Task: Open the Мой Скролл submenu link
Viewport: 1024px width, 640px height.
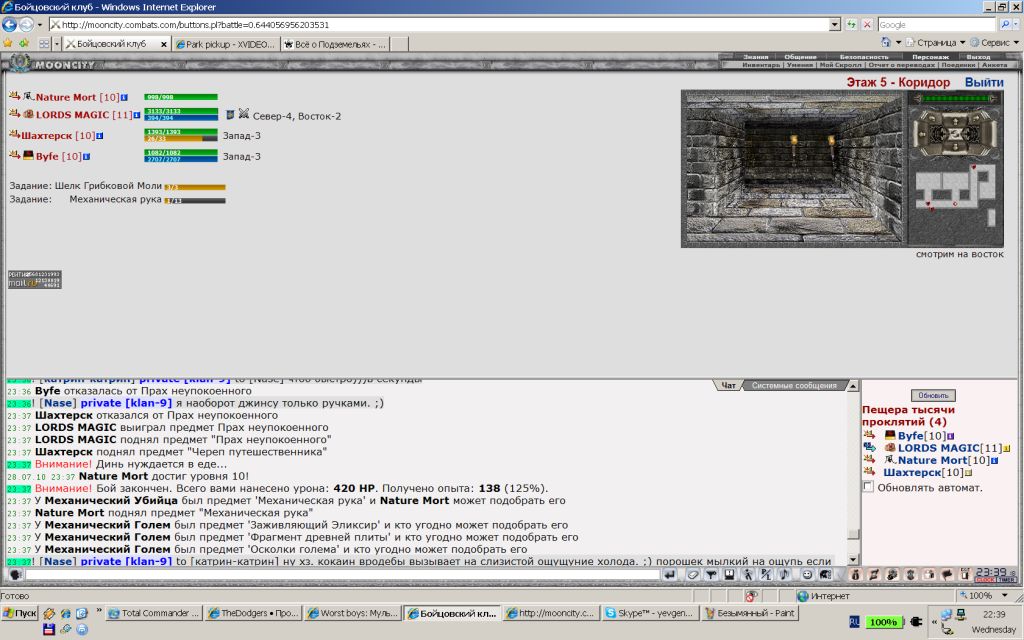Action: click(x=840, y=65)
